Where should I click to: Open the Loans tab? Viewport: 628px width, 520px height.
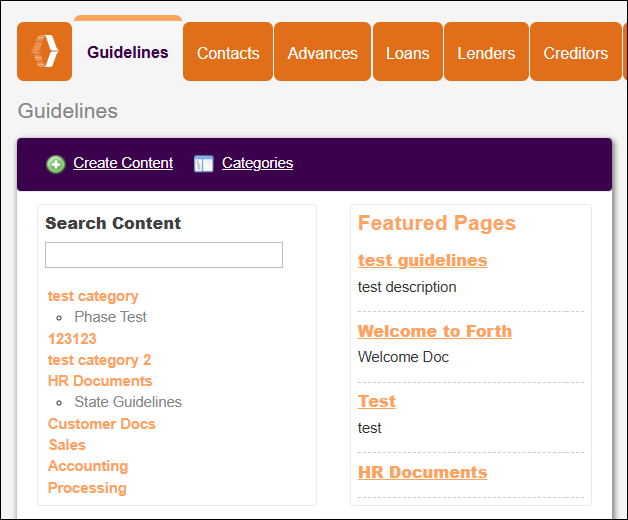(x=408, y=52)
